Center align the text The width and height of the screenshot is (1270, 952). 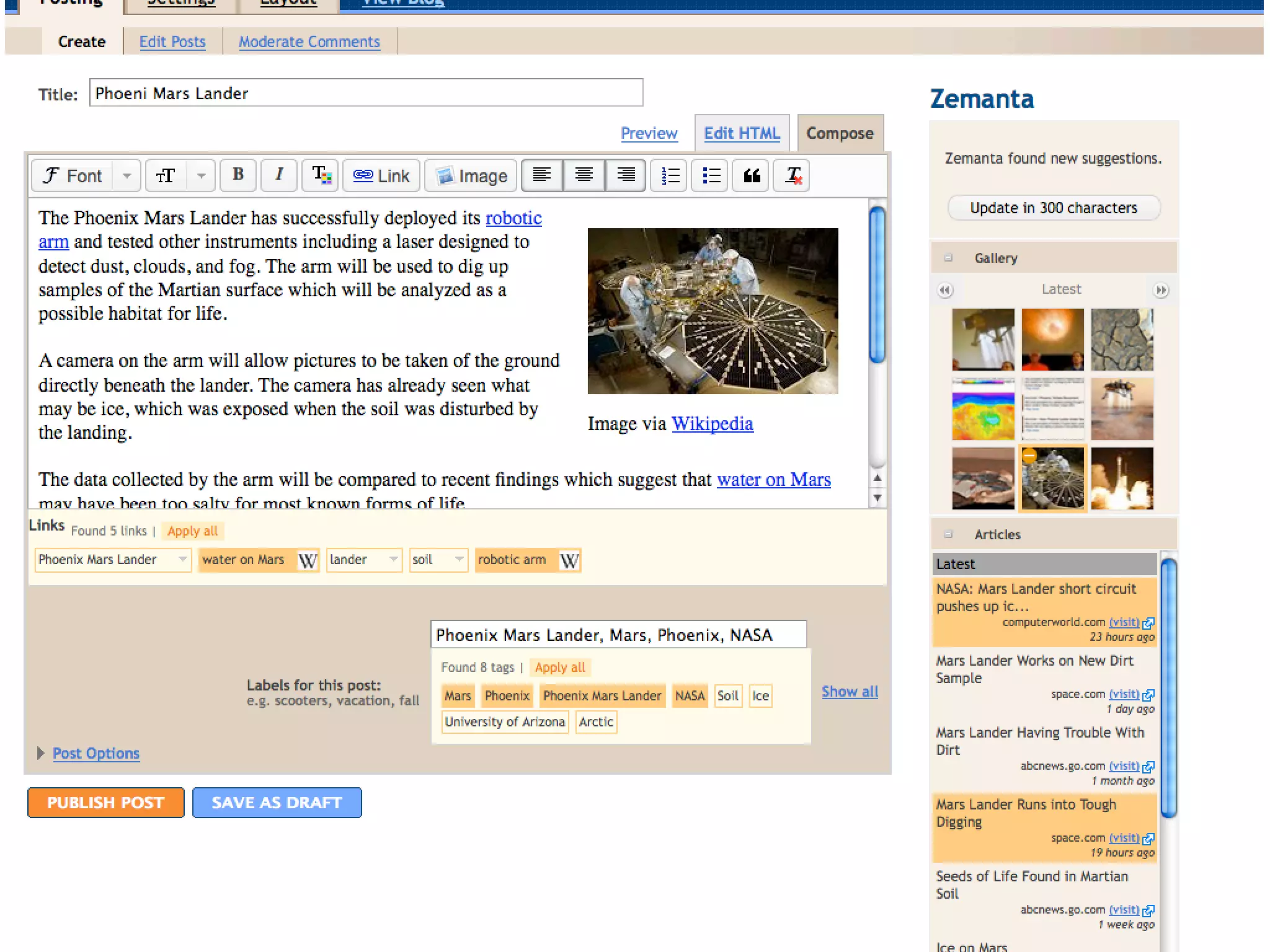tap(584, 175)
